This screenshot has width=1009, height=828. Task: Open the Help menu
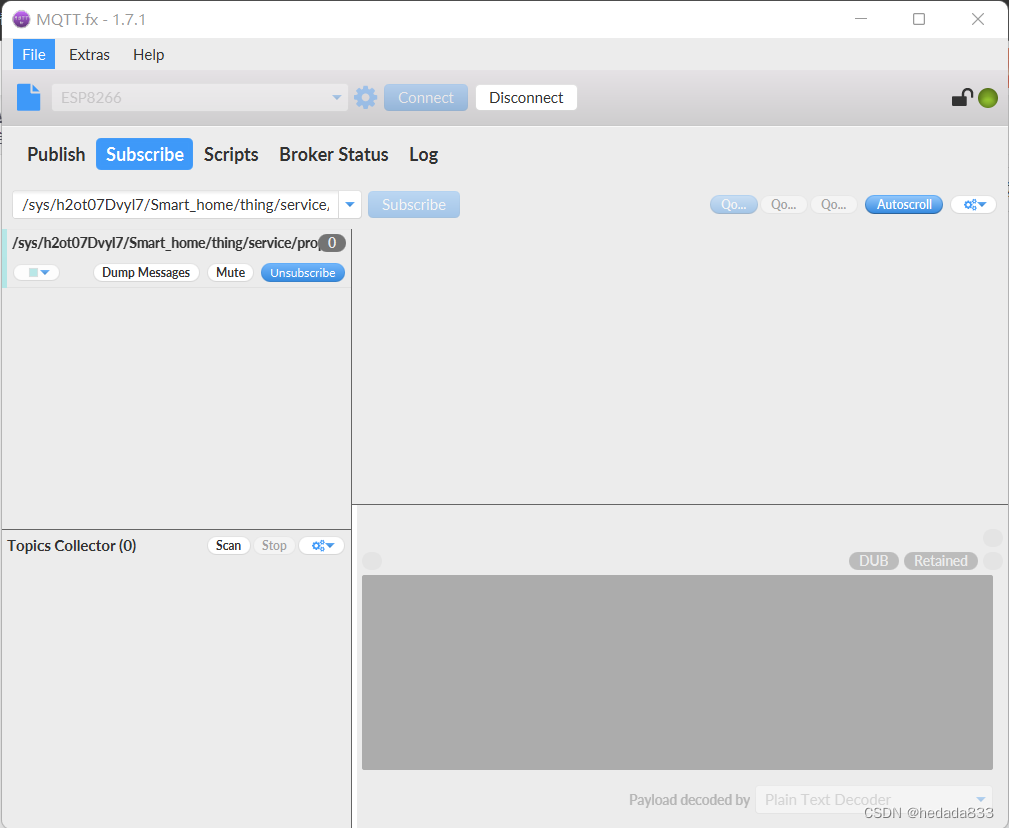[x=149, y=55]
